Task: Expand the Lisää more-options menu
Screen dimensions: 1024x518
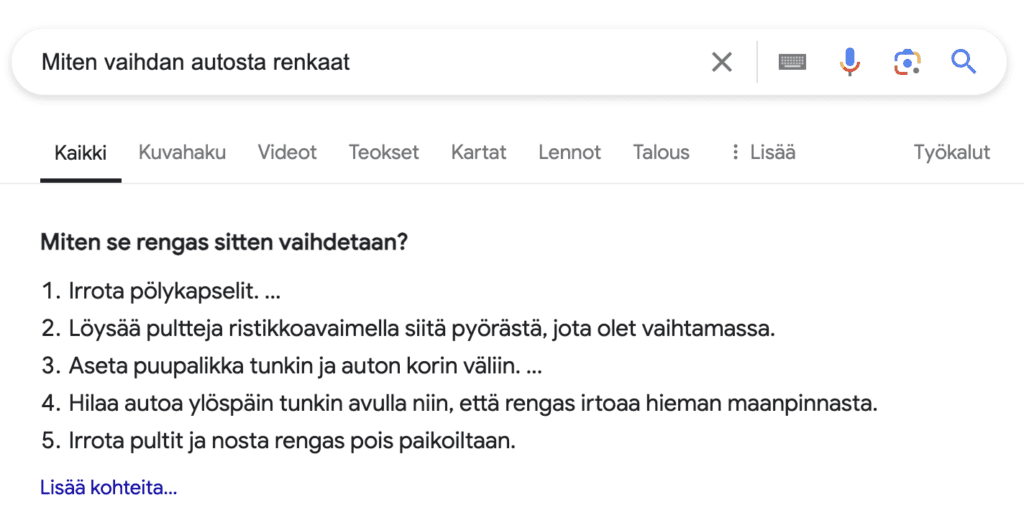Action: (763, 152)
